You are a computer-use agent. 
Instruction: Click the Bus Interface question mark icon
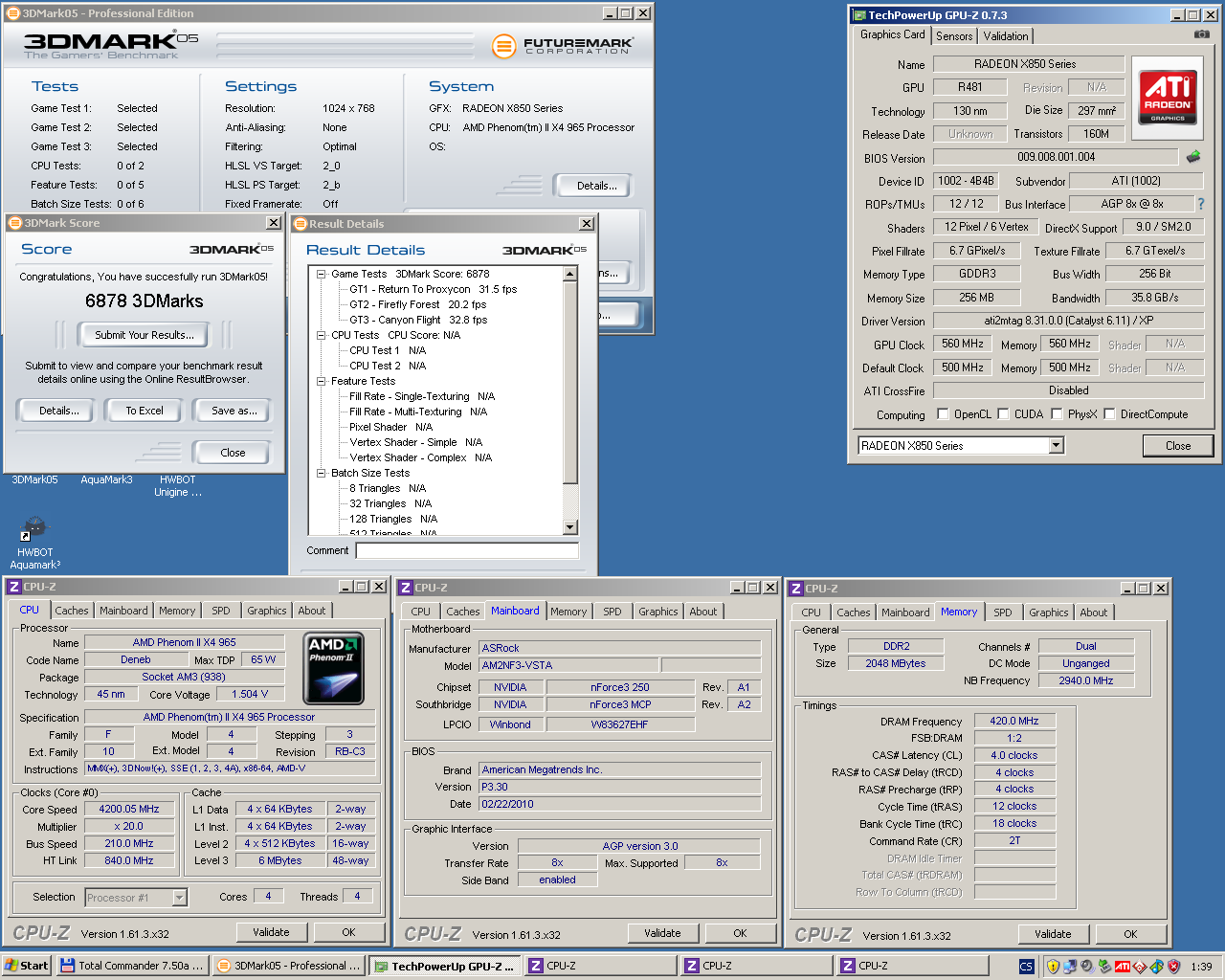[x=1201, y=204]
